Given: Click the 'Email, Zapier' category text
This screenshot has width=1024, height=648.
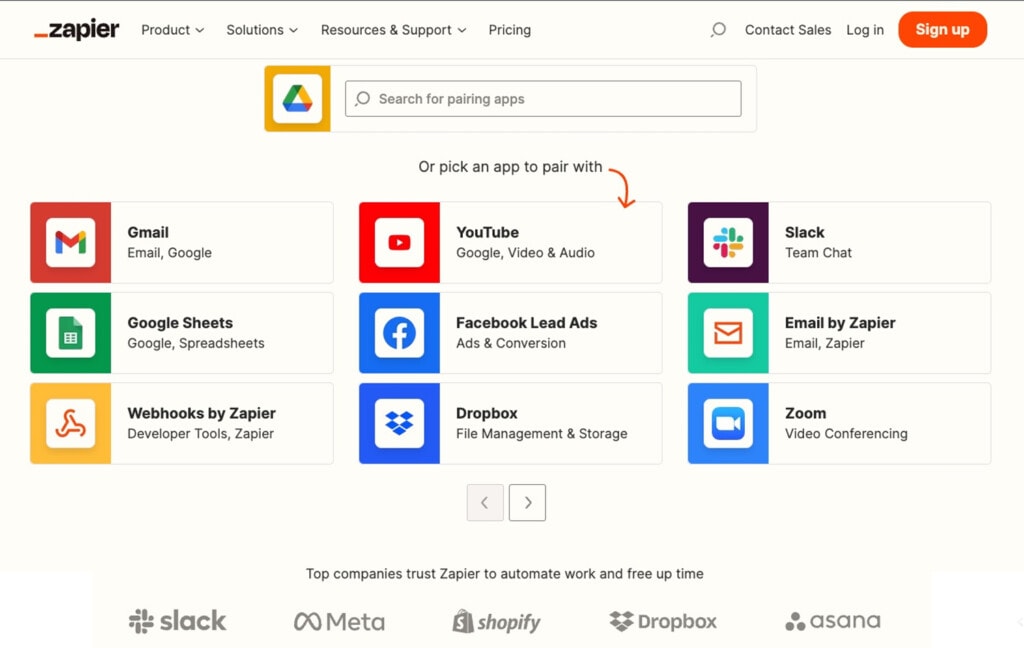Looking at the screenshot, I should coord(825,343).
